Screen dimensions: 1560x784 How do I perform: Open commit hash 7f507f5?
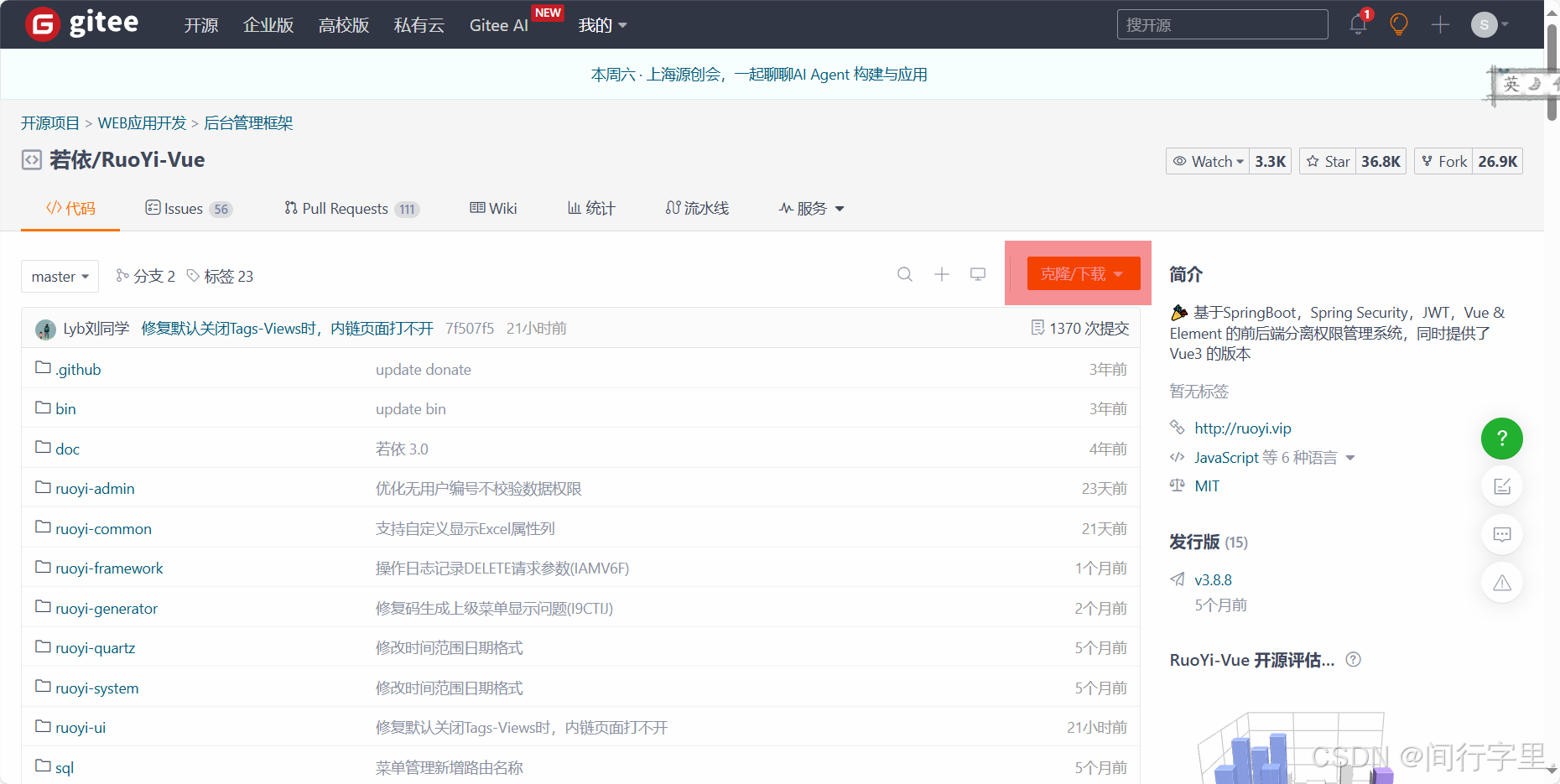pos(470,328)
